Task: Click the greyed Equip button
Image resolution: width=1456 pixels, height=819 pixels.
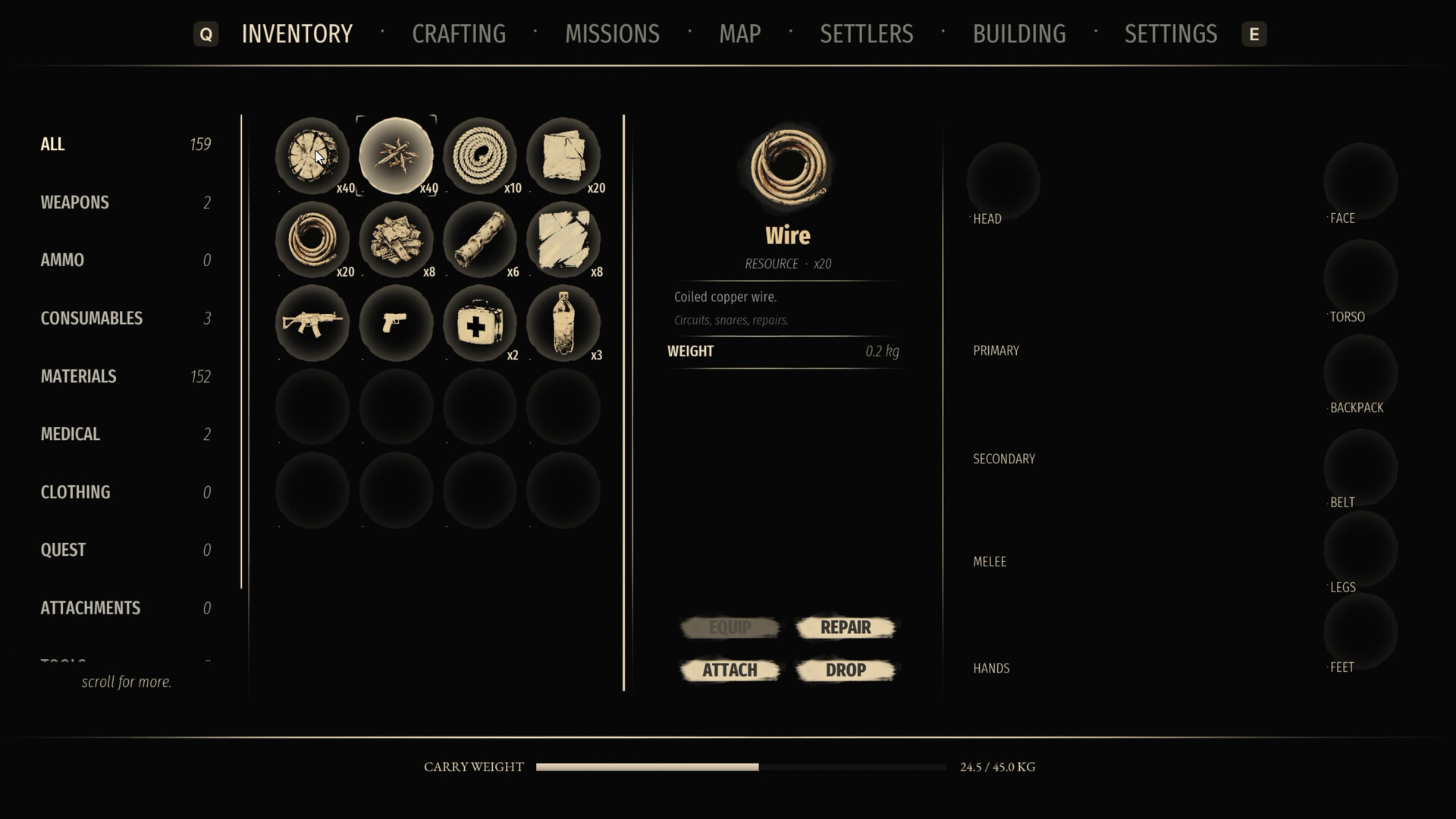Action: pos(730,627)
